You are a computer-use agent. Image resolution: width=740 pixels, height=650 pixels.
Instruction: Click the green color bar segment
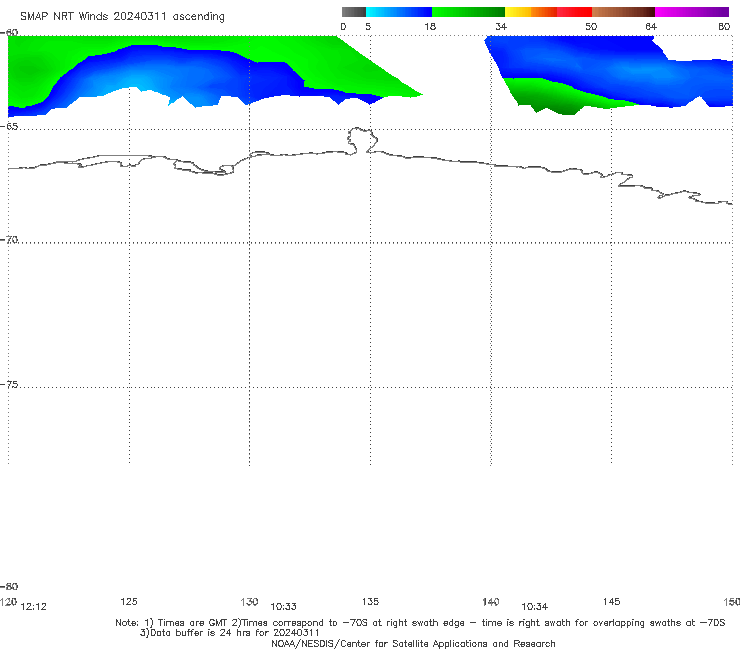click(x=468, y=12)
